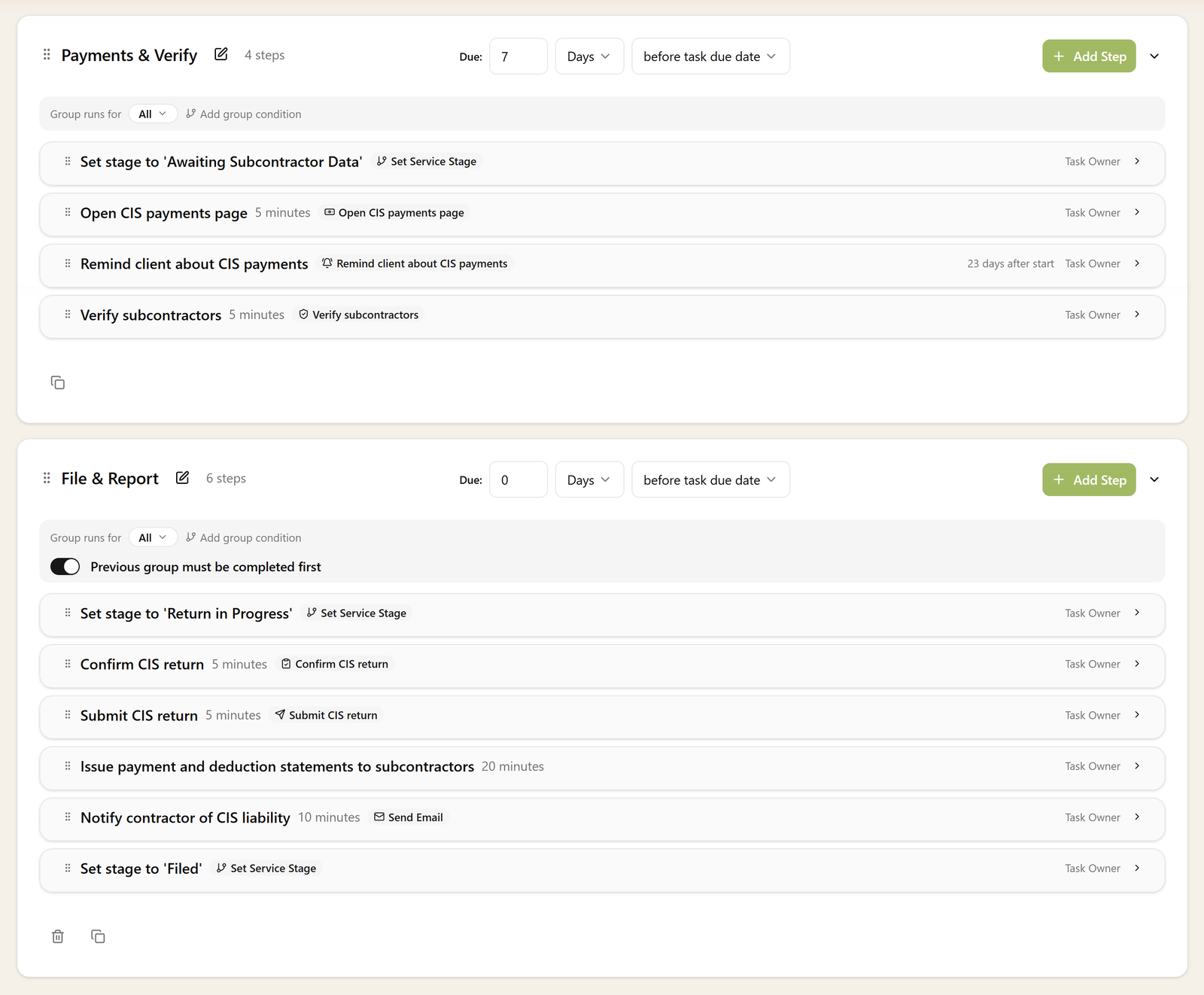
Task: Click the Confirm CIS return clipboard tag
Action: [x=335, y=664]
